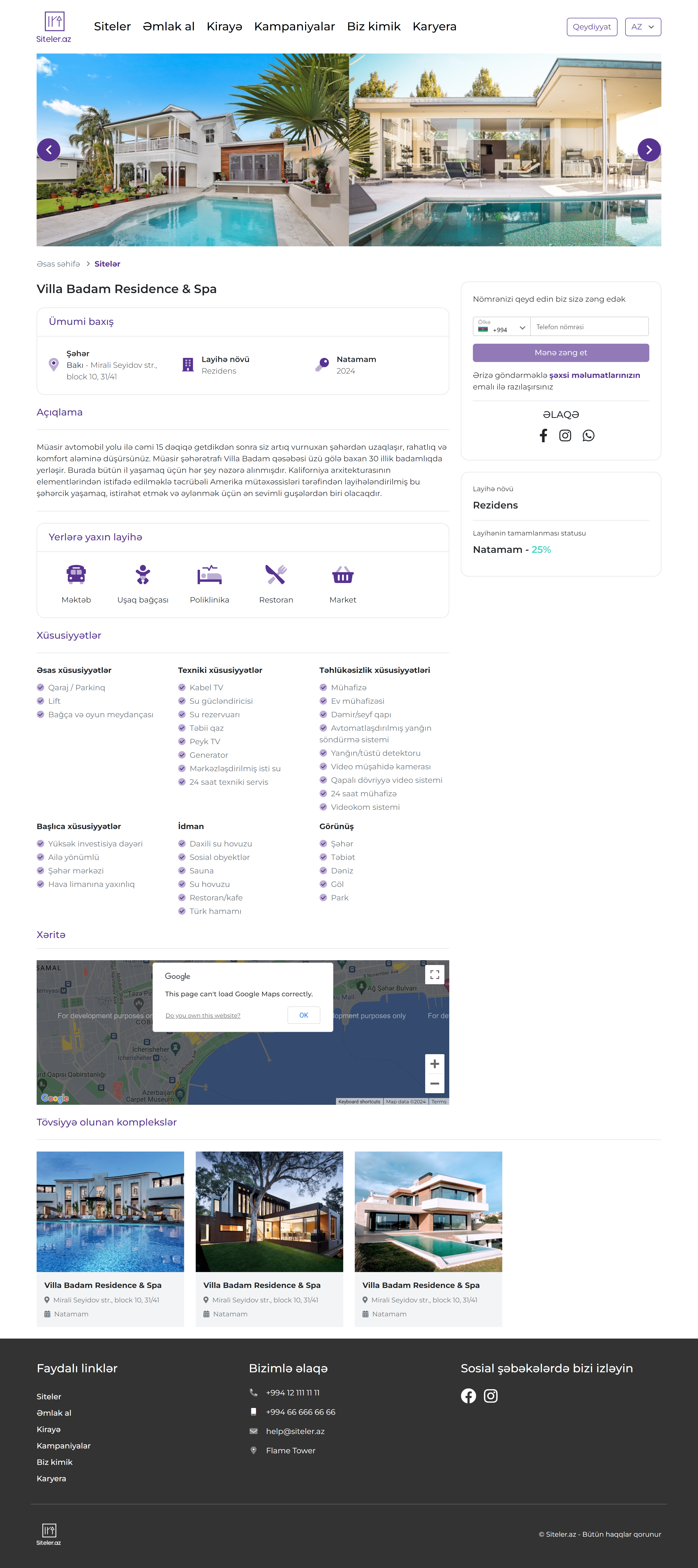Open third recommended villa thumbnail with green pool
This screenshot has width=698, height=1568.
click(428, 1211)
